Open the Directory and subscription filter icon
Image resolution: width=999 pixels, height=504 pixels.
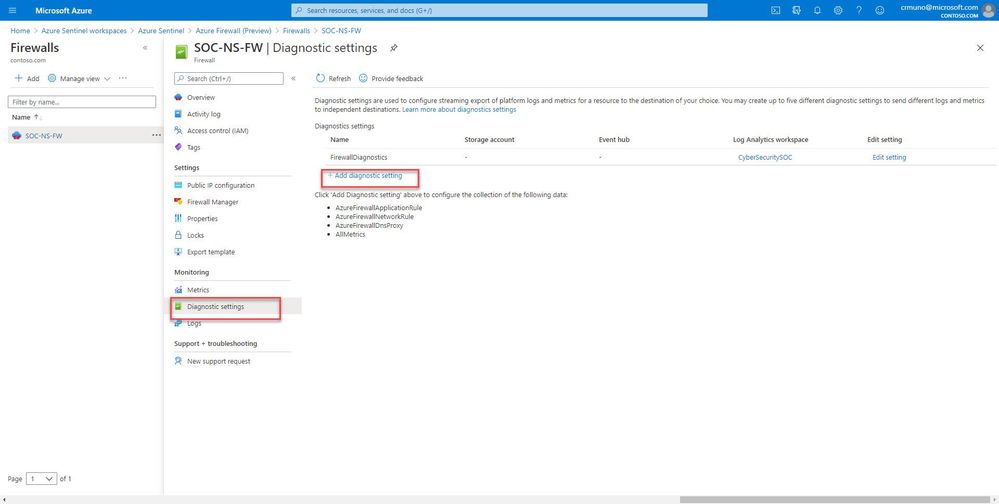point(796,10)
